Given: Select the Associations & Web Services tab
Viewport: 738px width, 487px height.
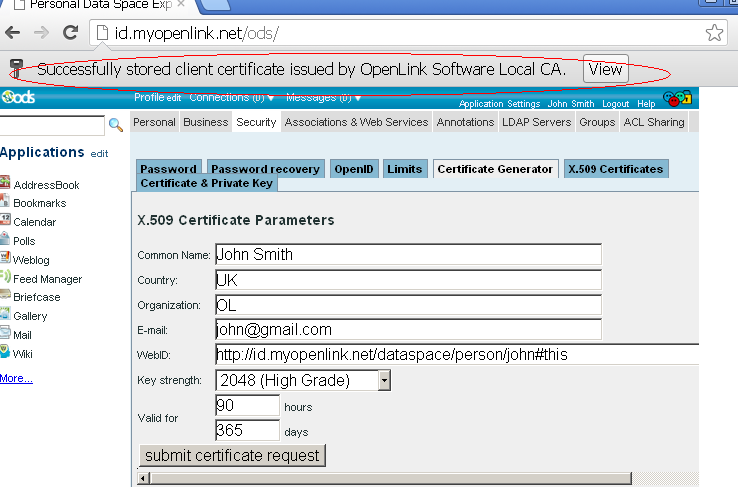Looking at the screenshot, I should click(x=356, y=122).
